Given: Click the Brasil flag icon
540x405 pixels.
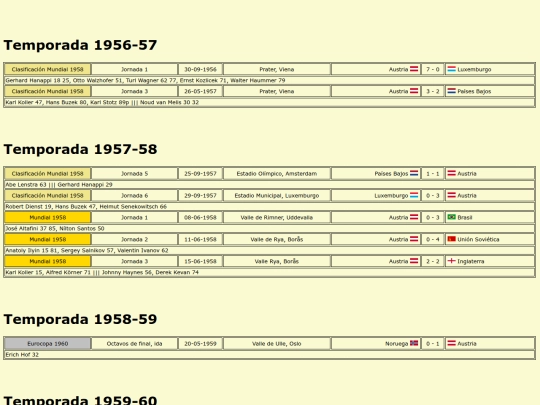Looking at the screenshot, I should (x=451, y=217).
